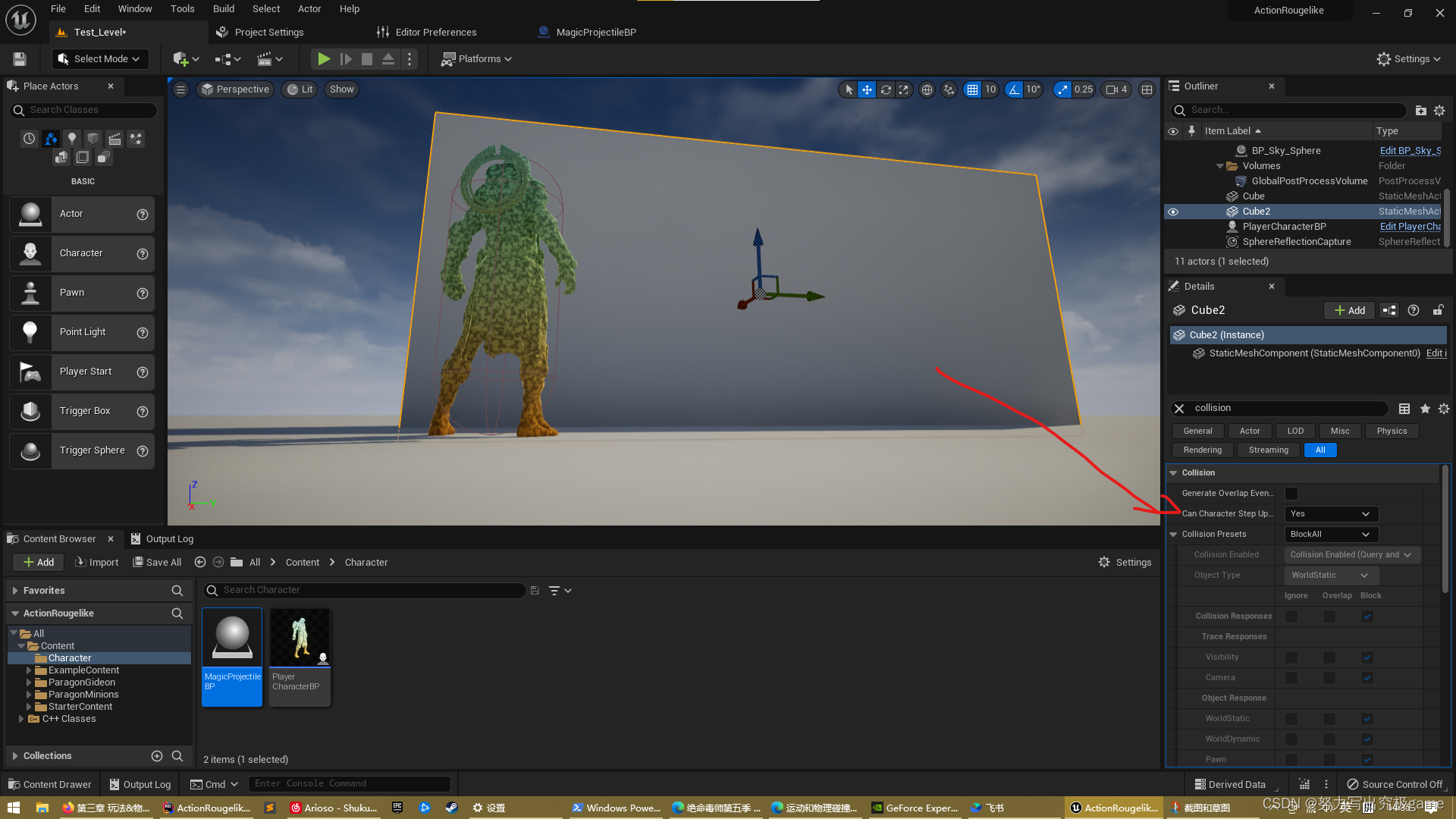This screenshot has height=819, width=1456.
Task: Click the help icon next to Trigger Box
Action: tap(142, 412)
